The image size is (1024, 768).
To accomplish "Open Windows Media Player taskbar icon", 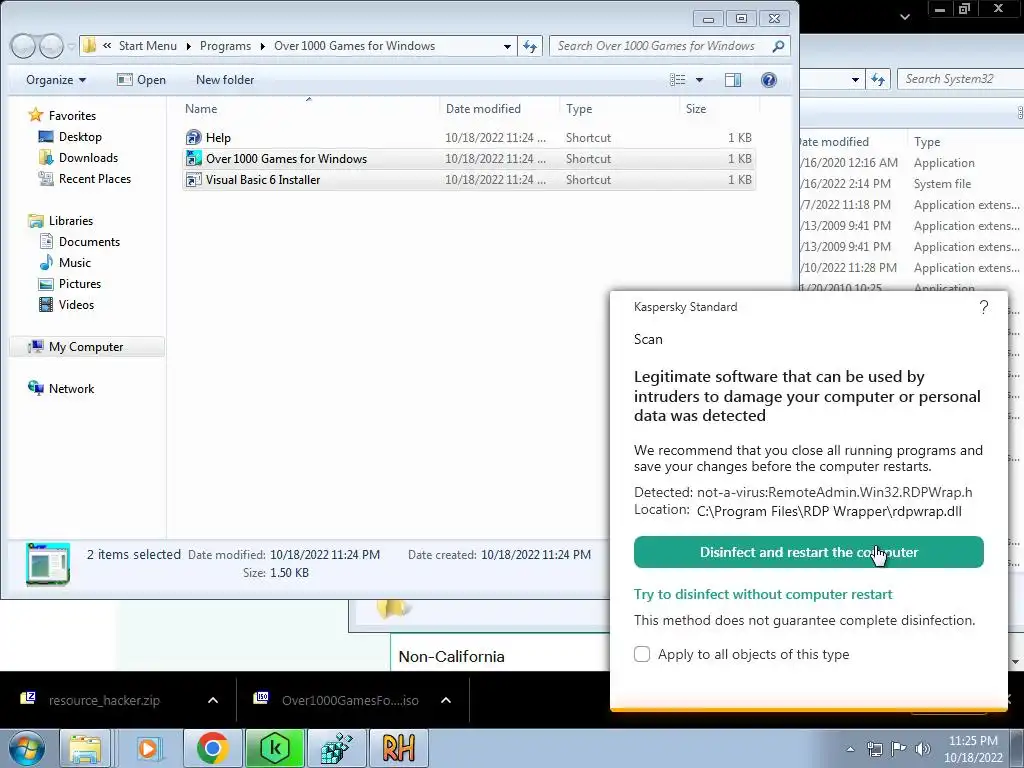I will click(148, 748).
